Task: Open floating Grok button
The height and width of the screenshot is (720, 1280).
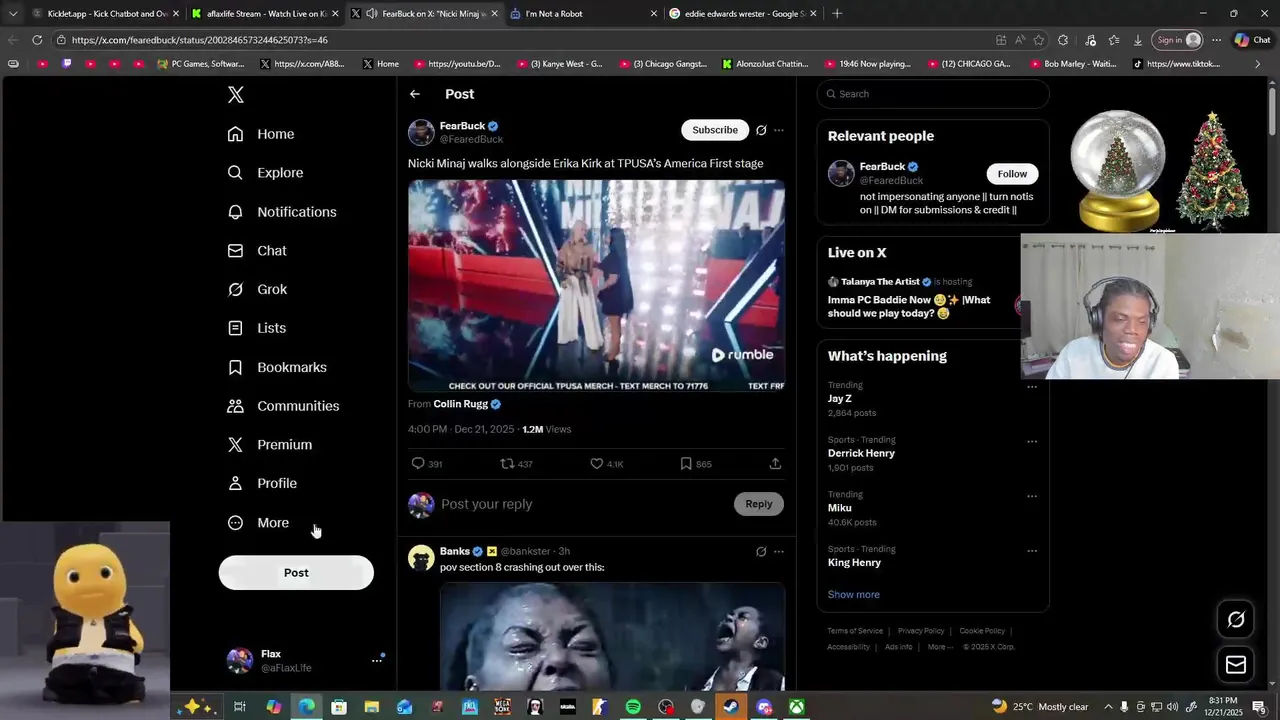Action: (x=1236, y=620)
